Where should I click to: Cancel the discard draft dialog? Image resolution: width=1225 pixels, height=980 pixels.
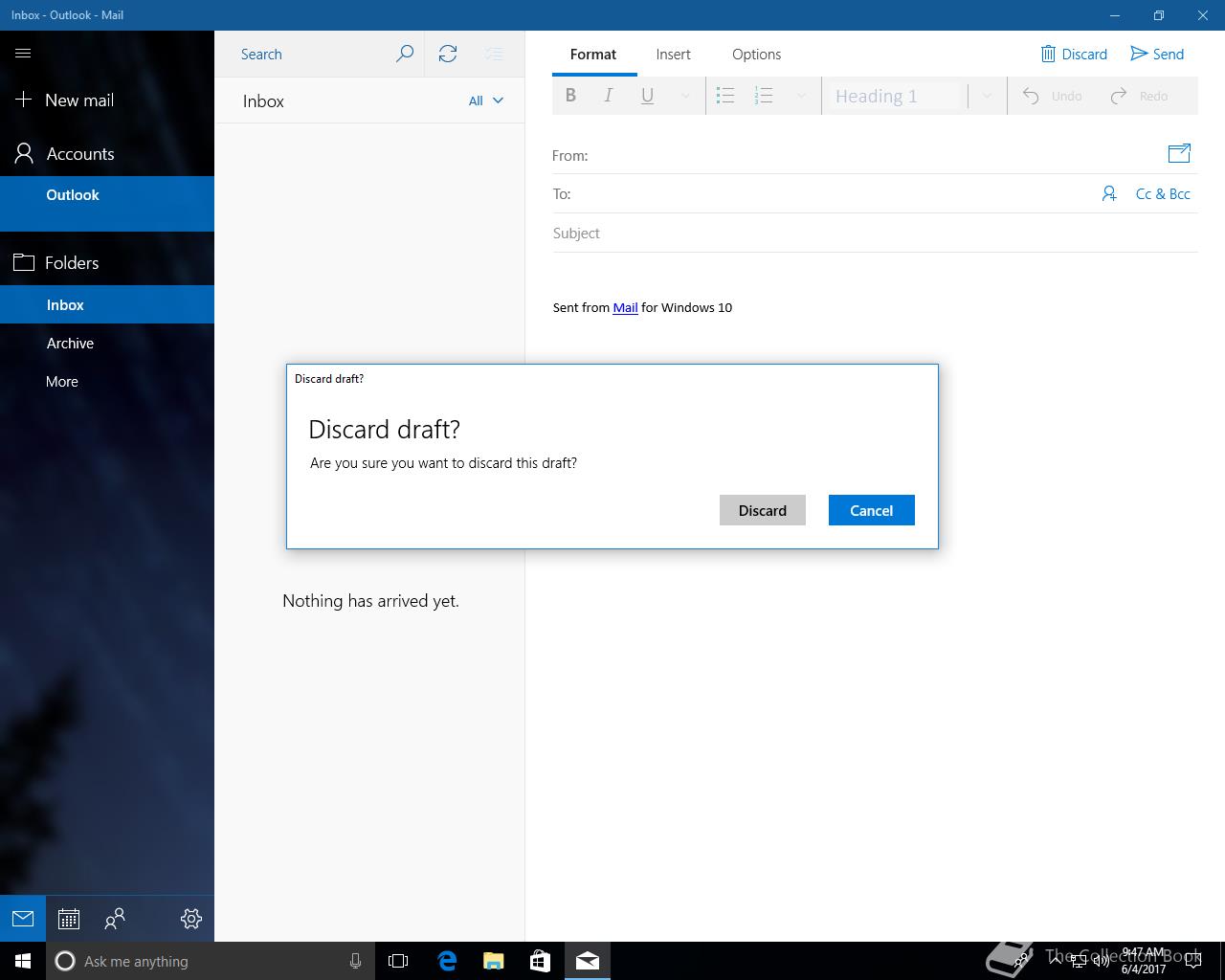(871, 510)
